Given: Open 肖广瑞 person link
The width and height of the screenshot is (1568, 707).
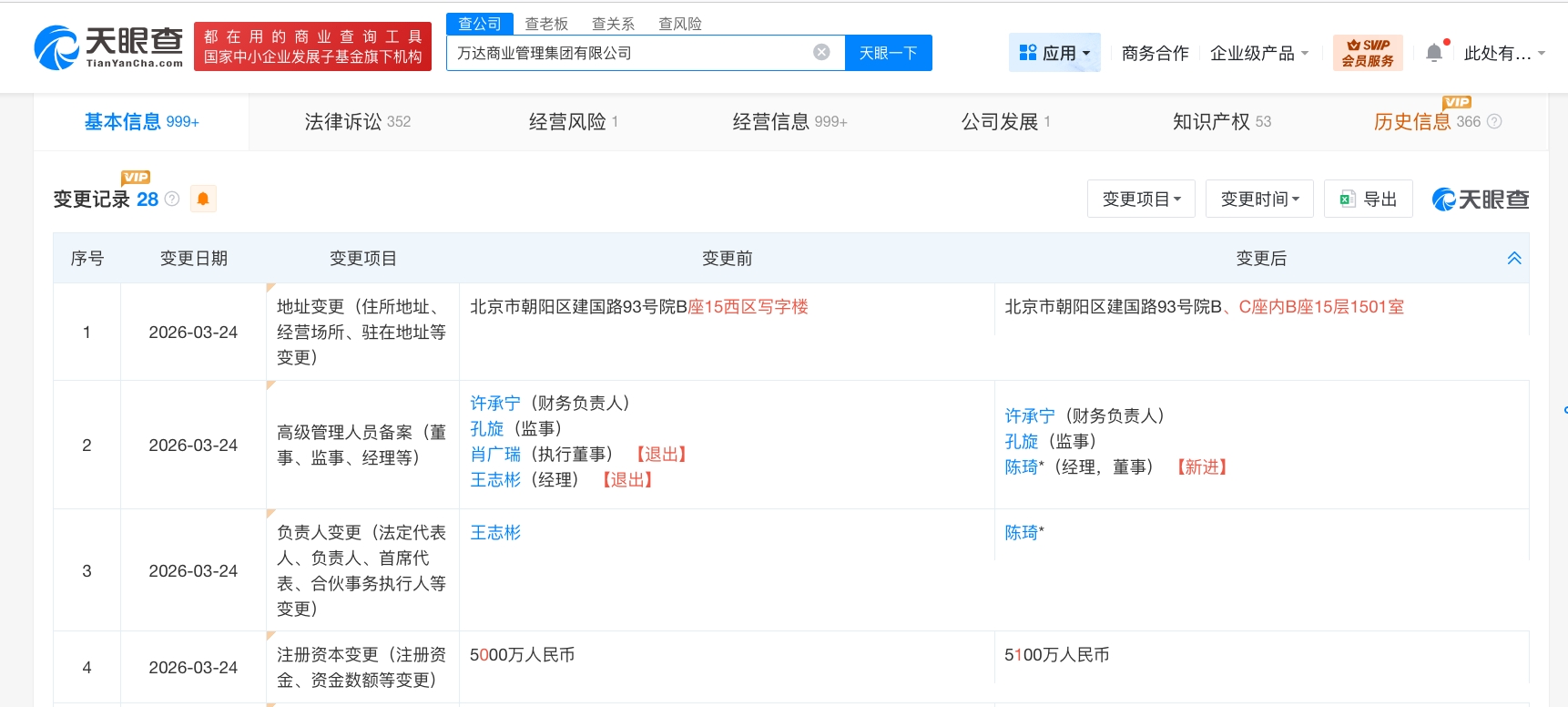Looking at the screenshot, I should [x=495, y=454].
